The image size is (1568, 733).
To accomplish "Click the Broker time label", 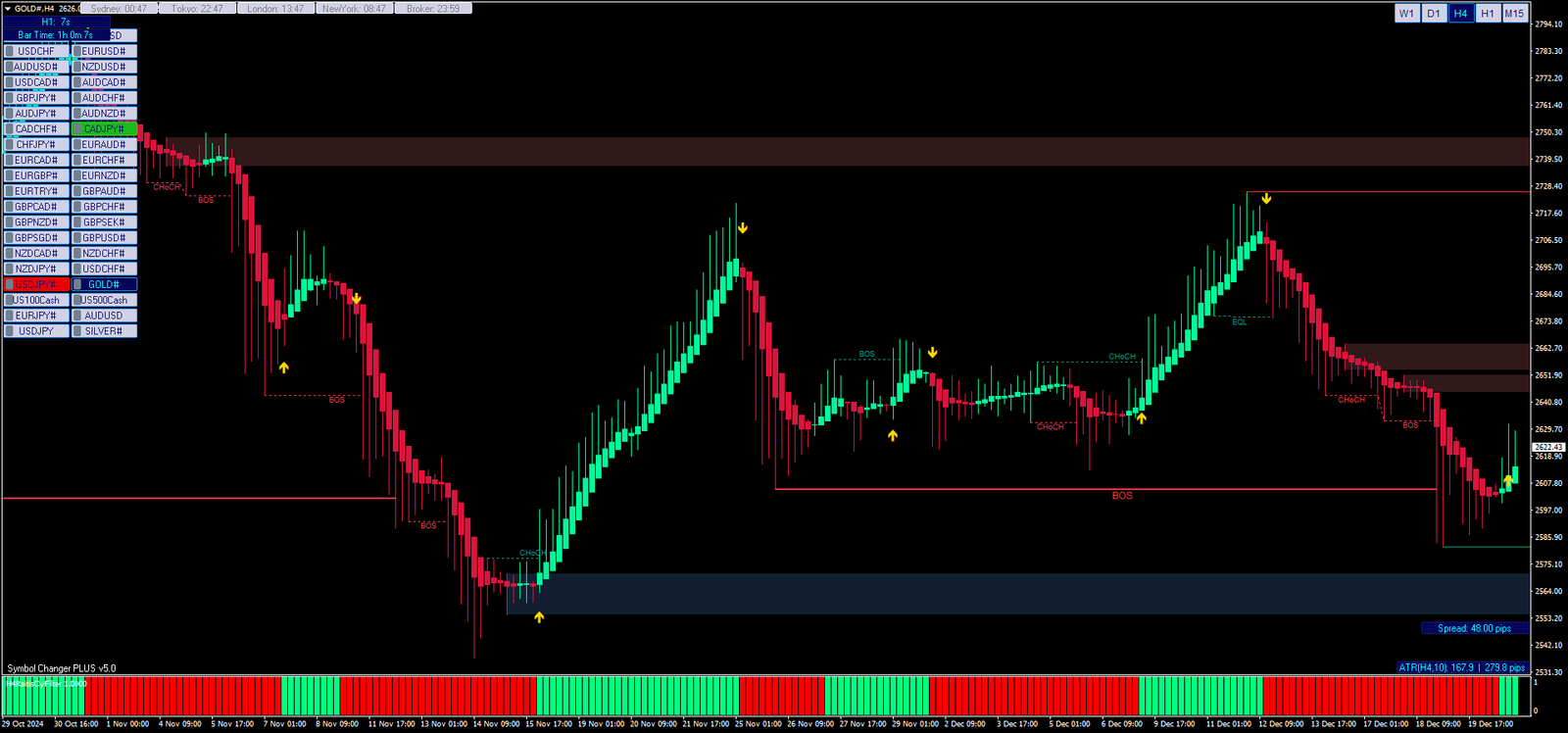I will pos(433,9).
